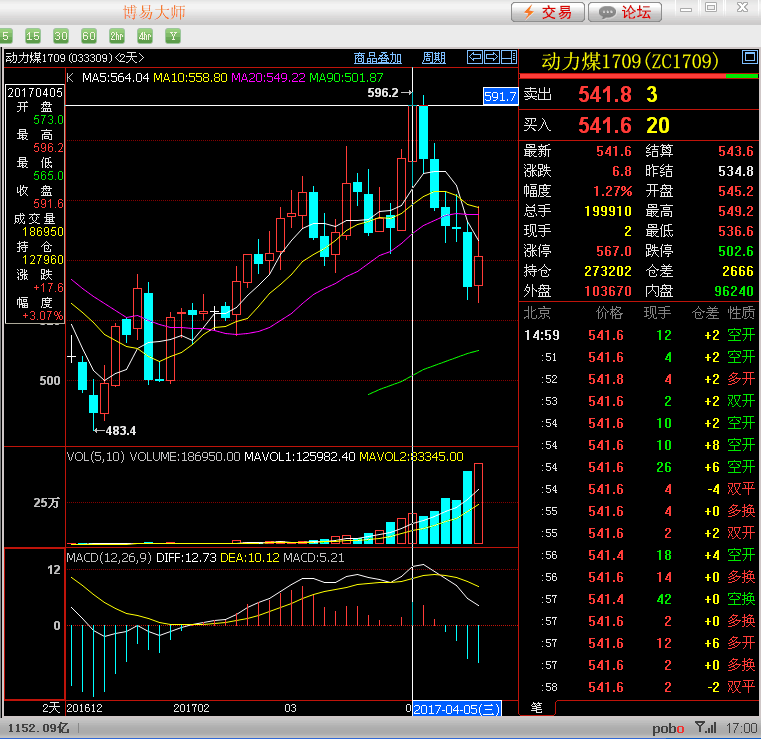Viewport: 761px width, 739px height.
Task: Click the left-right arrows icon above chart
Action: [477, 57]
